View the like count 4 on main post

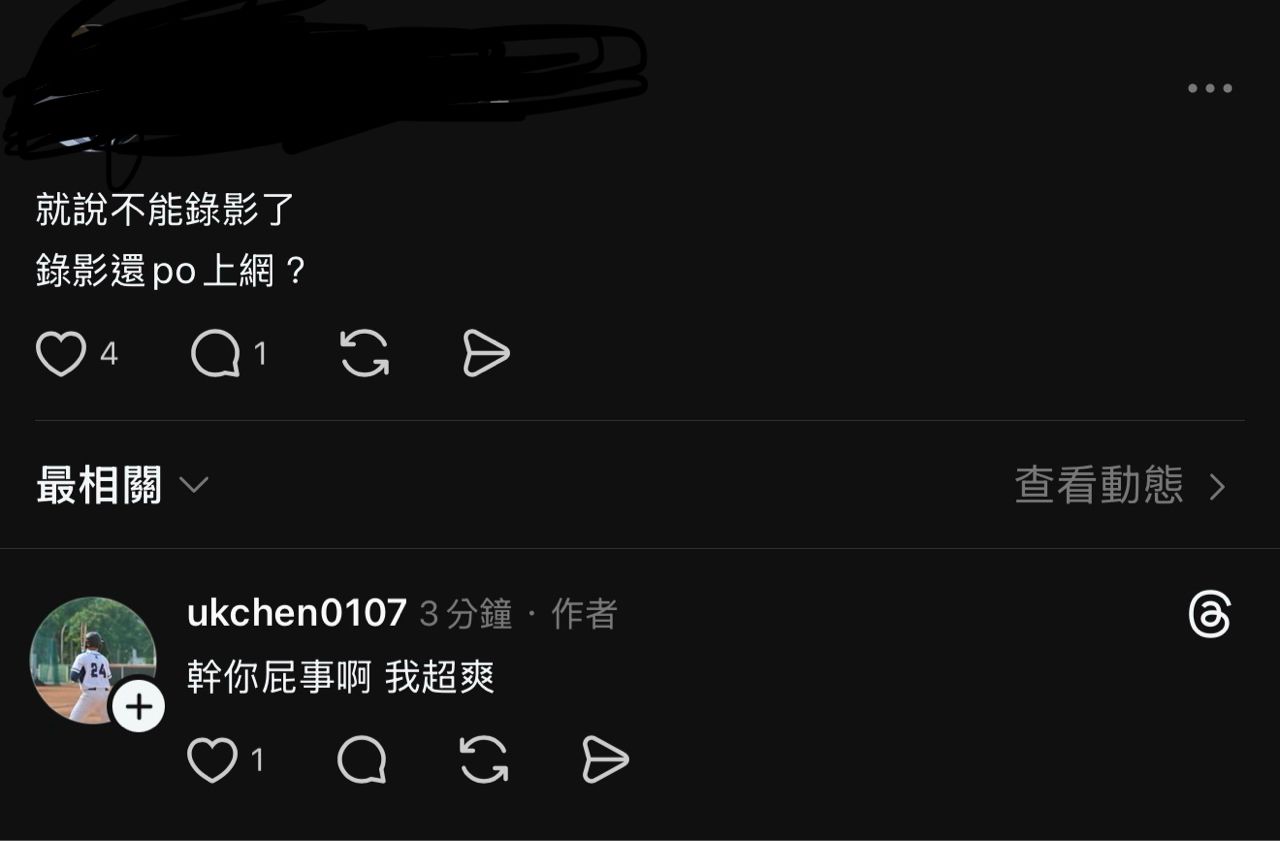109,354
